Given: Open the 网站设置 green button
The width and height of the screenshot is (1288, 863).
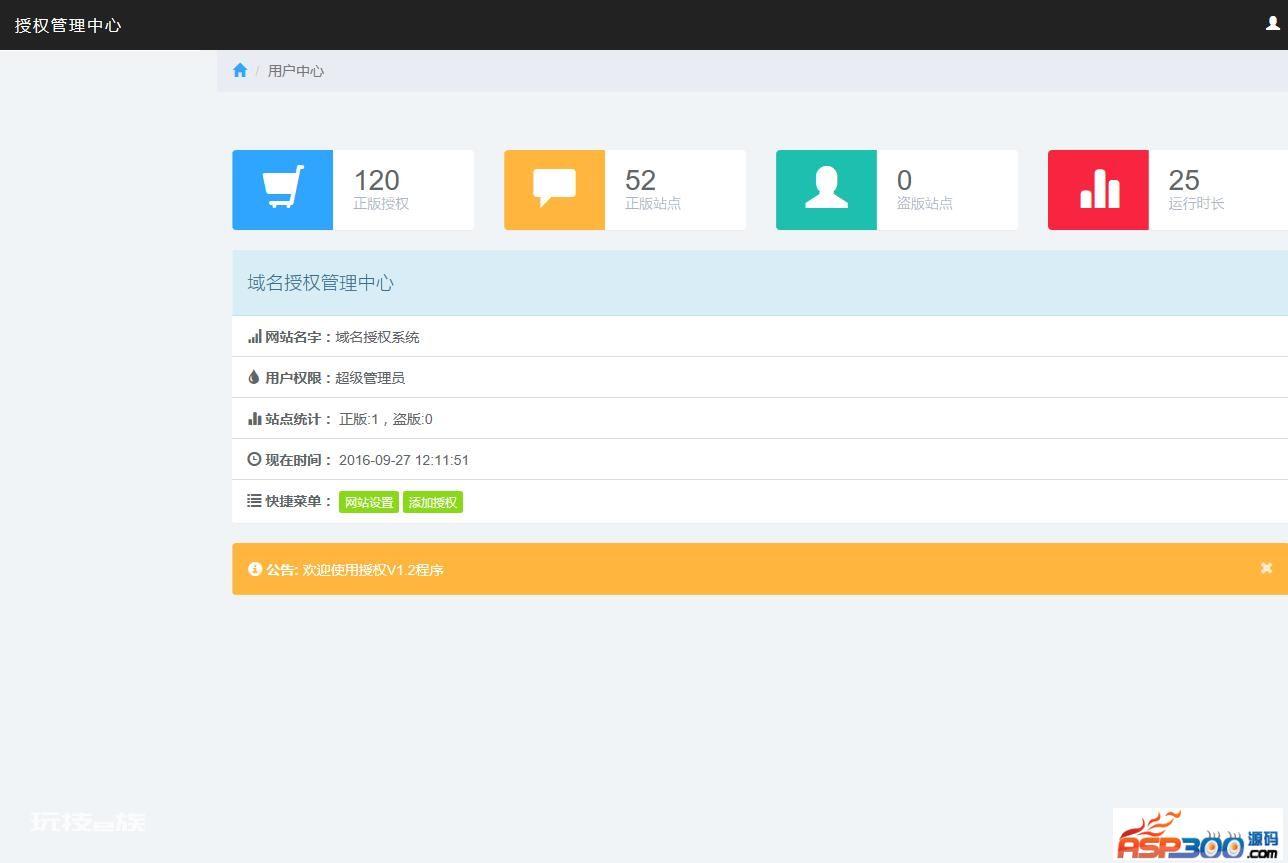Looking at the screenshot, I should click(x=369, y=502).
